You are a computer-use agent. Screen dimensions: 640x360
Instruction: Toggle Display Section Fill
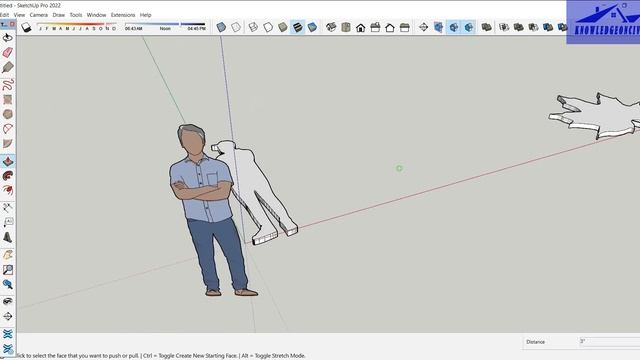[469, 27]
